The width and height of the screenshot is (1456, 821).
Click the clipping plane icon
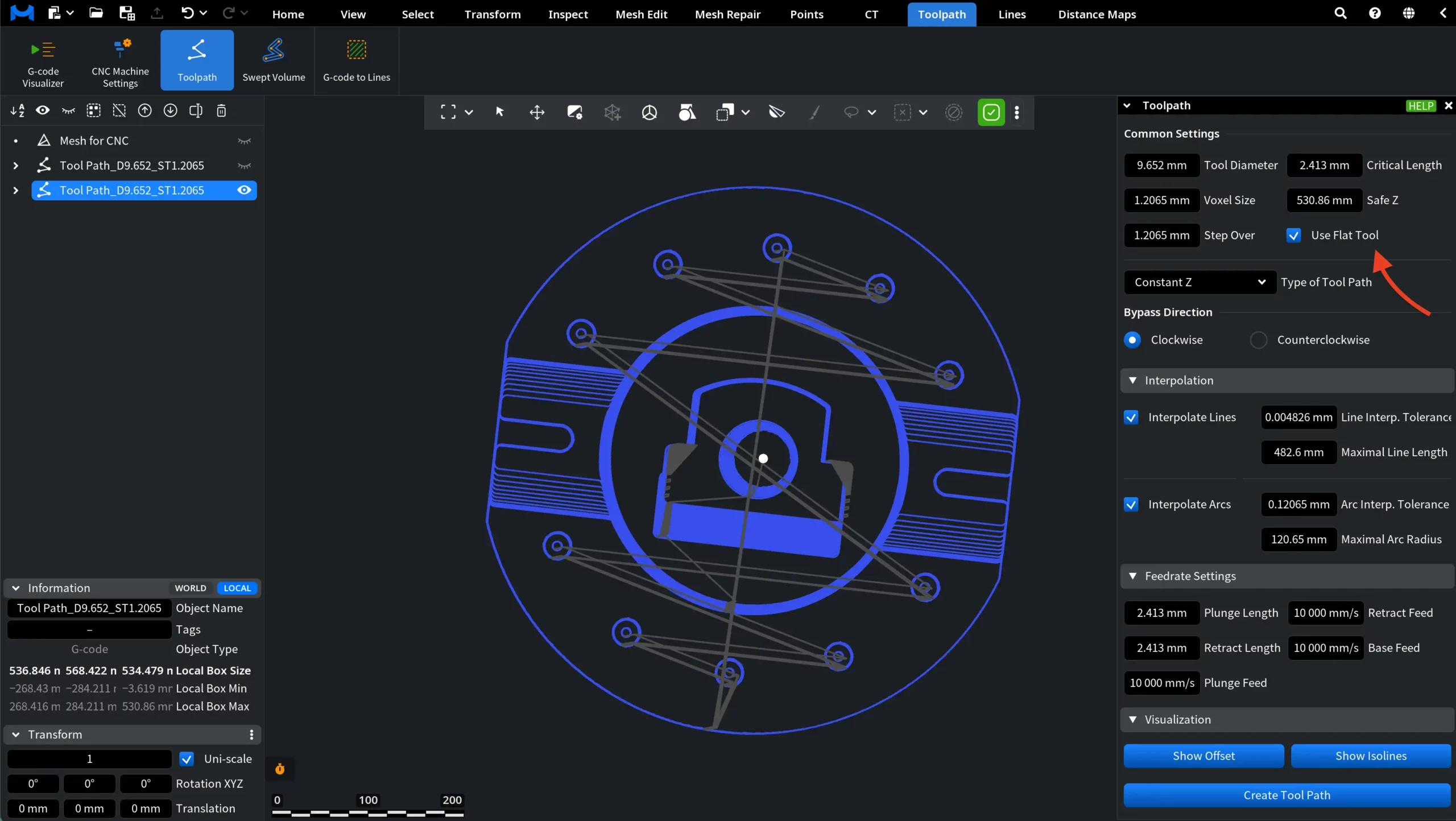point(777,112)
